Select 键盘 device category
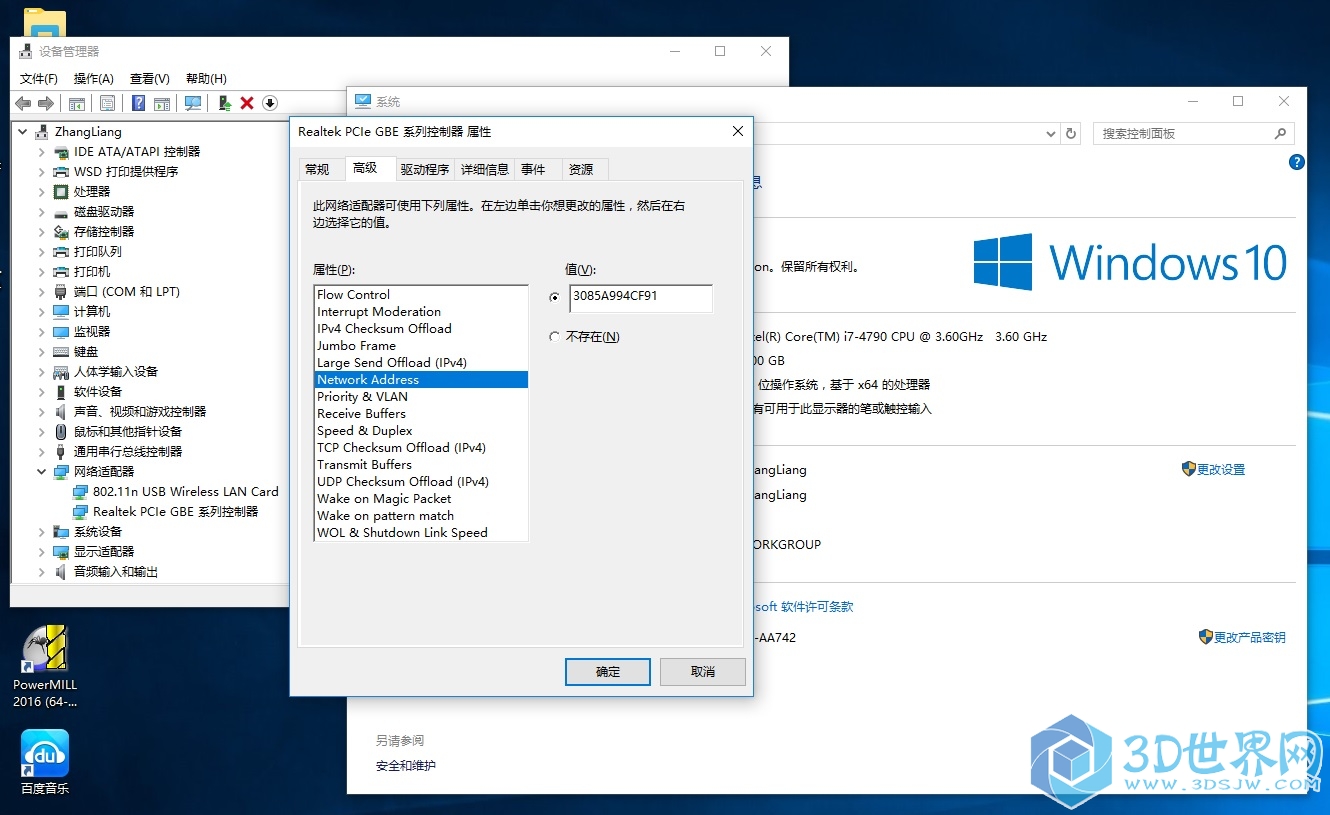The image size is (1330, 815). tap(76, 351)
